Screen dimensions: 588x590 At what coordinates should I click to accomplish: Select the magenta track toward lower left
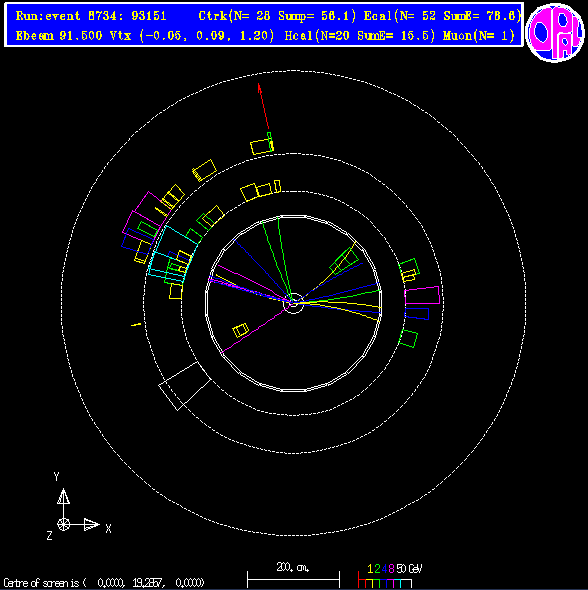pyautogui.click(x=257, y=328)
